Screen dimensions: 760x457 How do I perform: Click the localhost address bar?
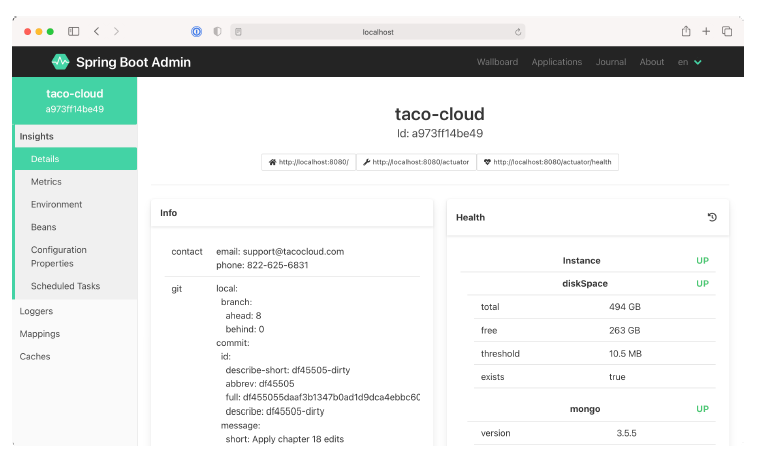coord(378,32)
